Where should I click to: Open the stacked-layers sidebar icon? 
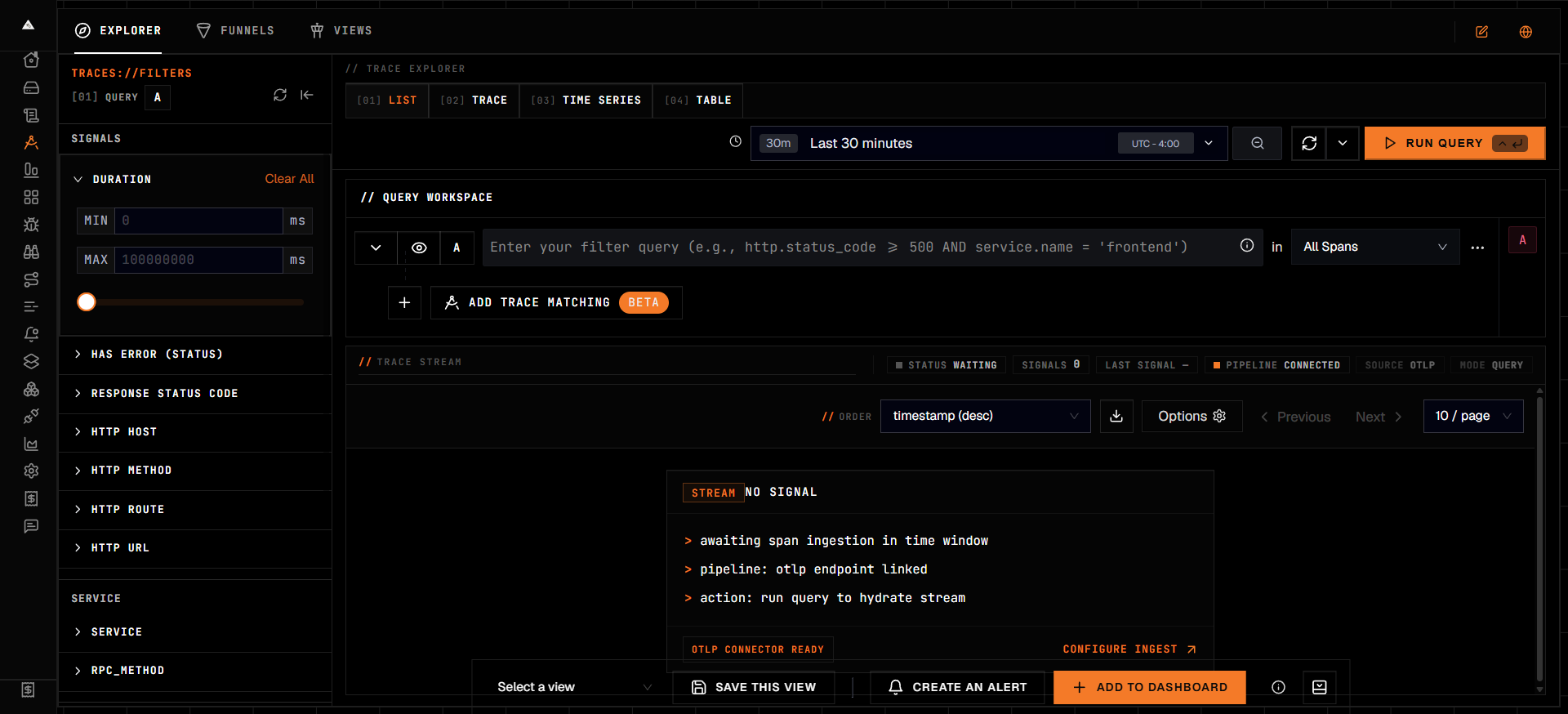[31, 361]
